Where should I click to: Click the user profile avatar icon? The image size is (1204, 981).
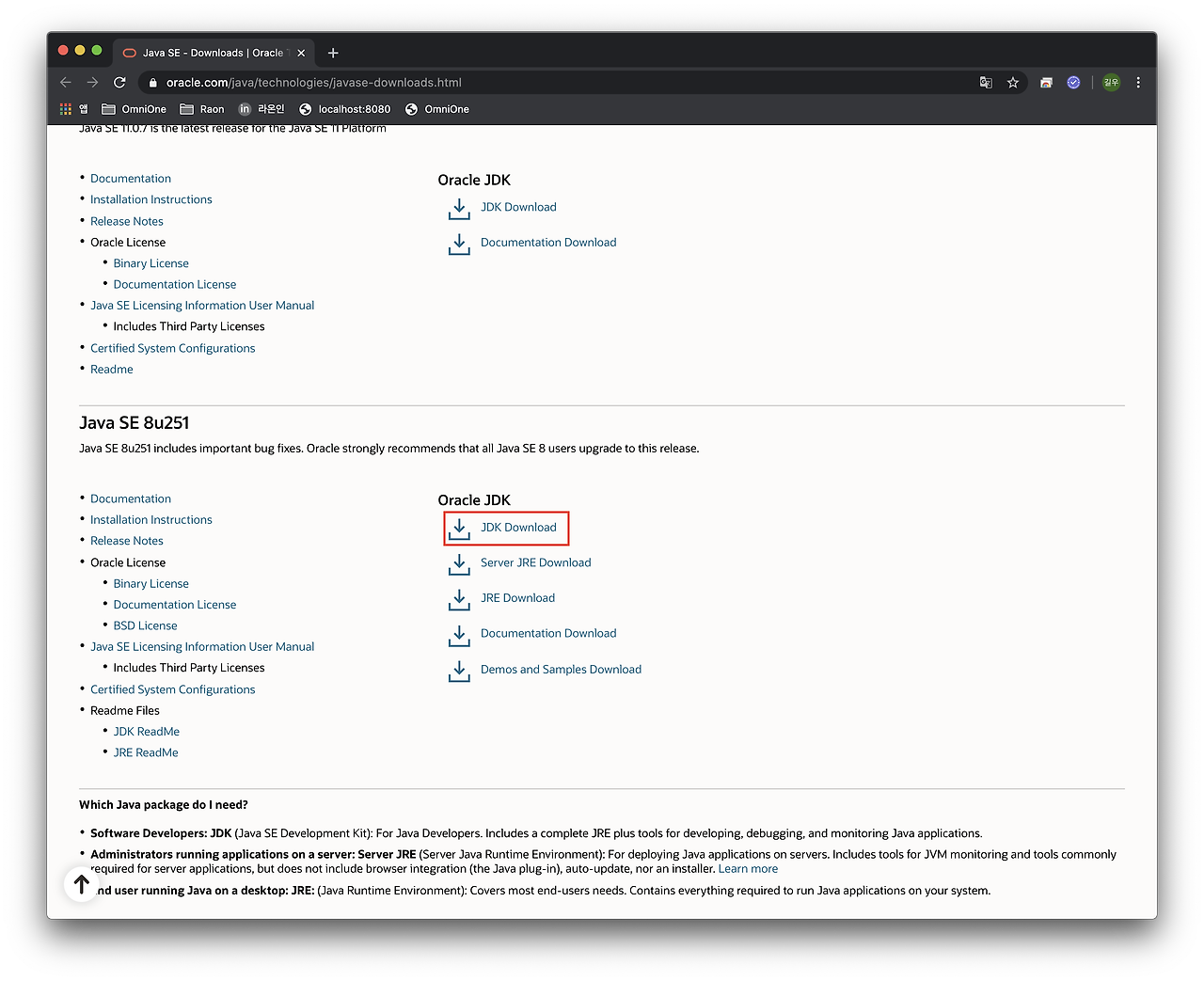[1112, 83]
